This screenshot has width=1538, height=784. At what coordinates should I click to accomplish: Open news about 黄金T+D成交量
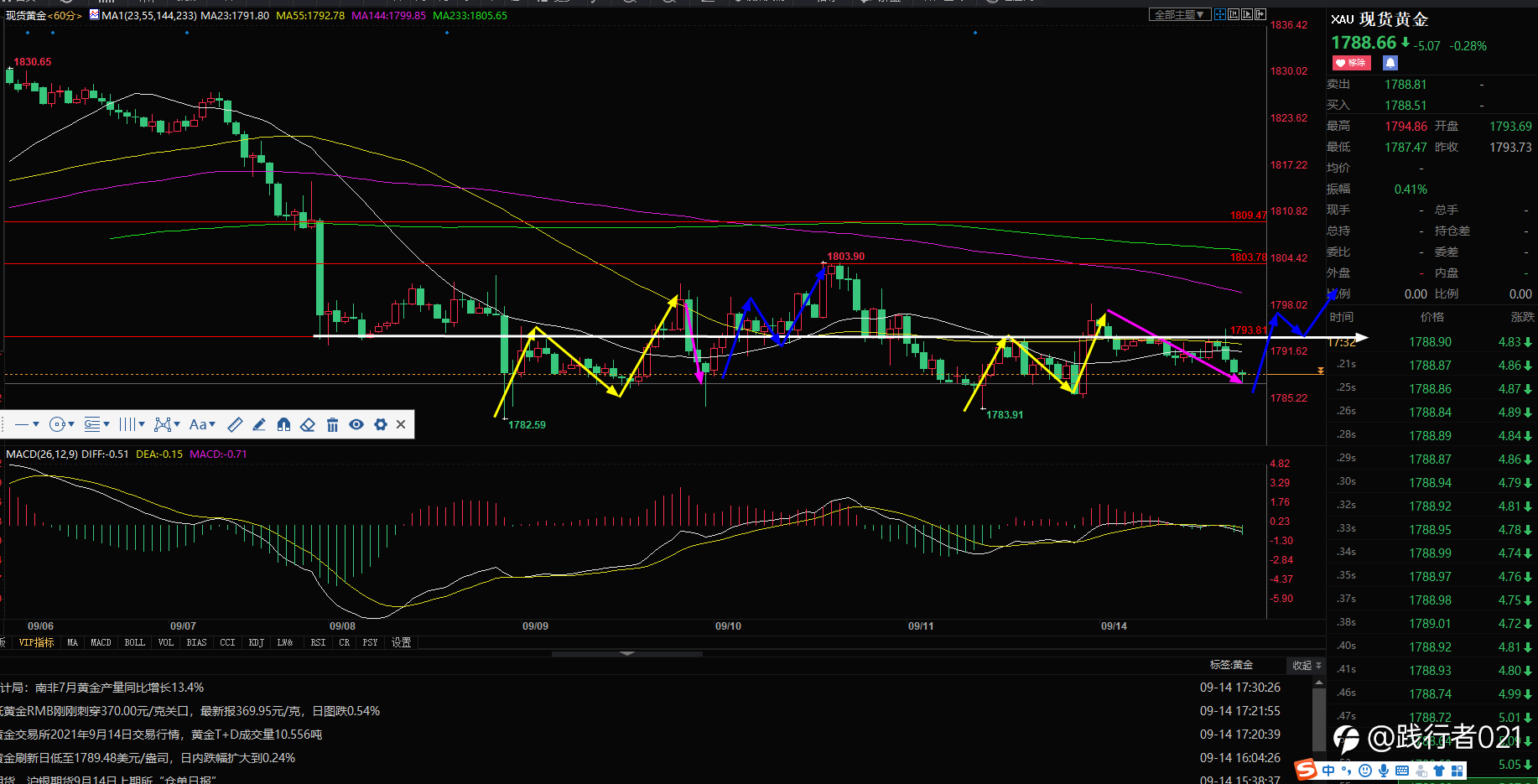point(161,735)
